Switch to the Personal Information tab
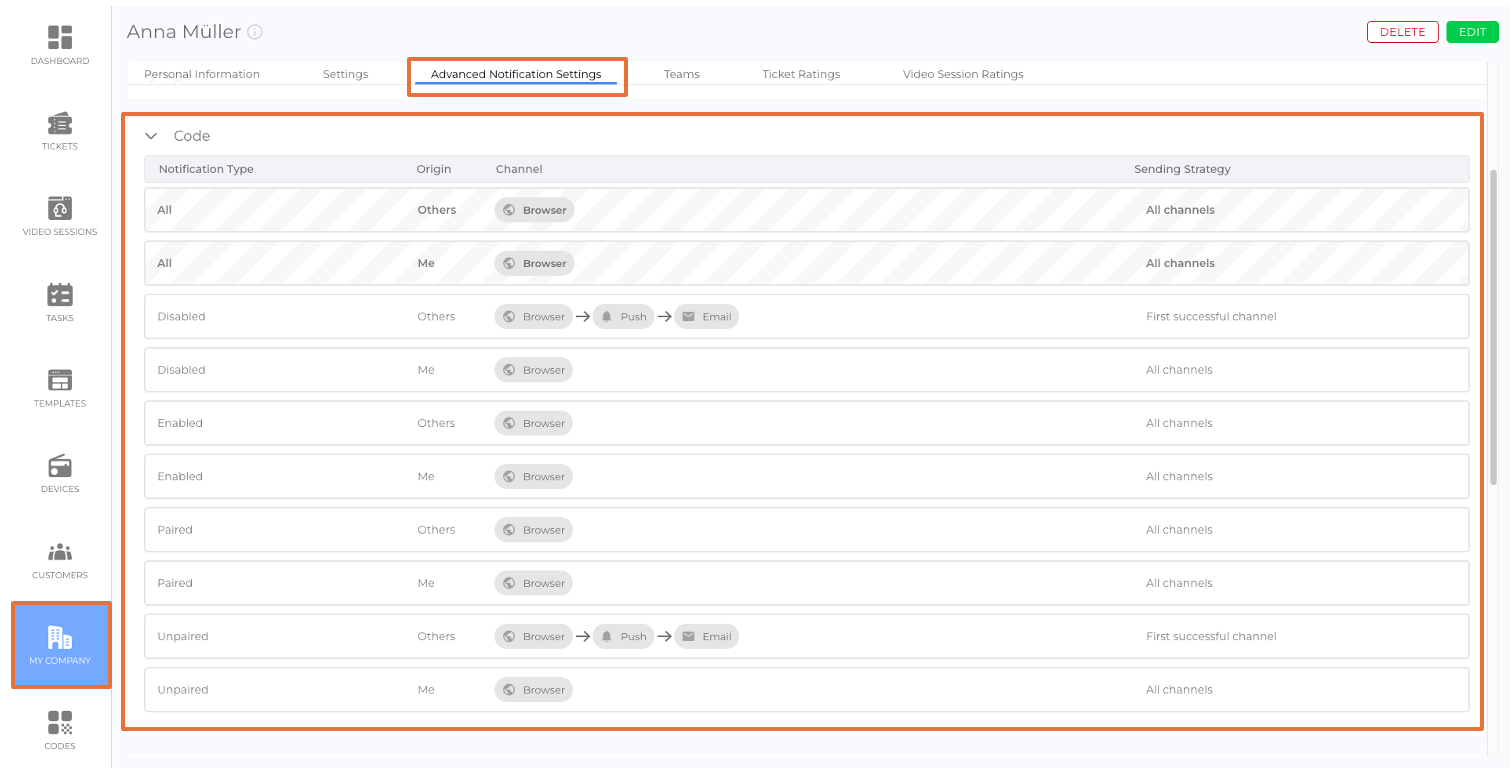Screen dimensions: 1511x779 coord(202,74)
